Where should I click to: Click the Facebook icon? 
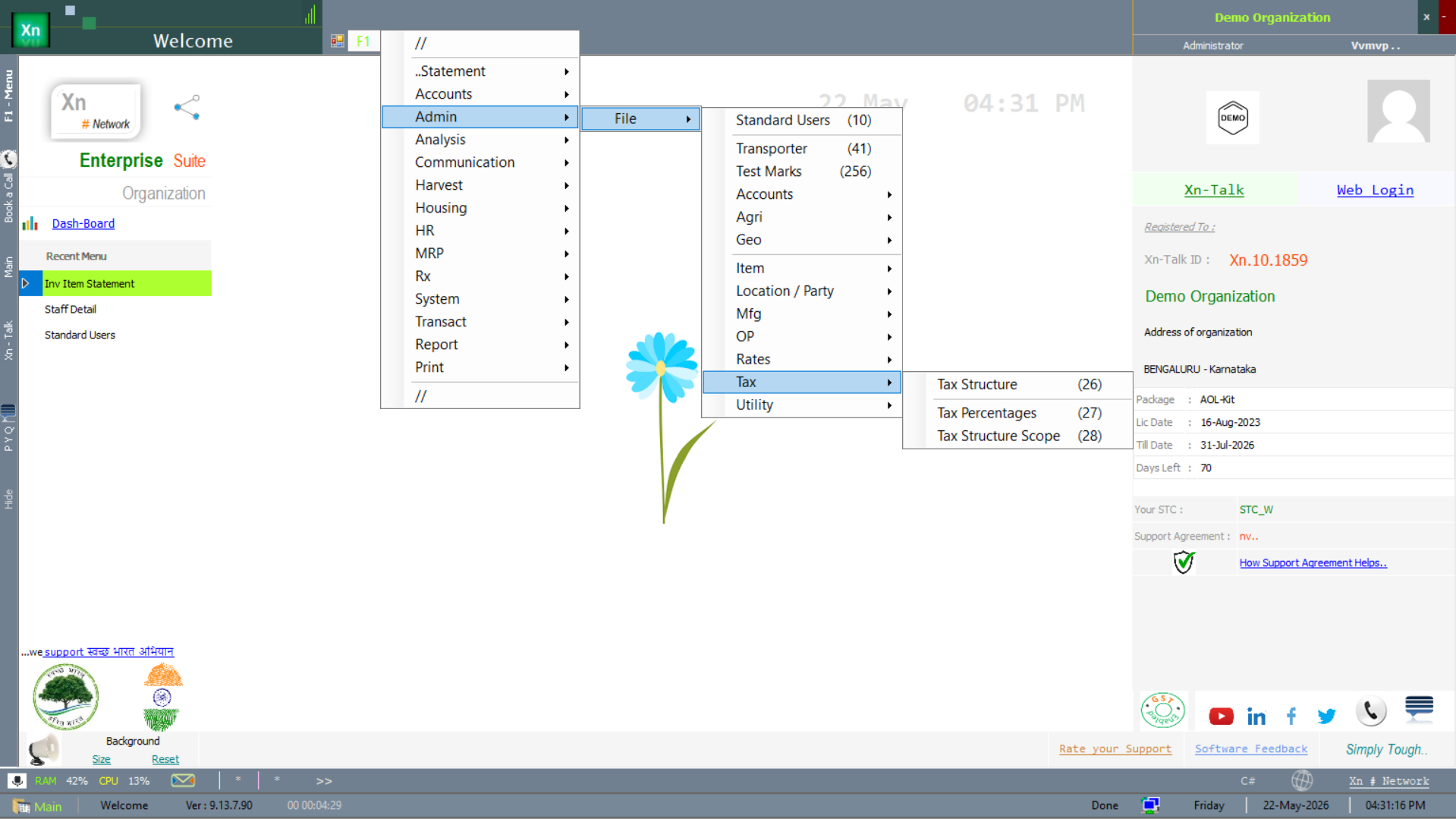click(x=1291, y=716)
